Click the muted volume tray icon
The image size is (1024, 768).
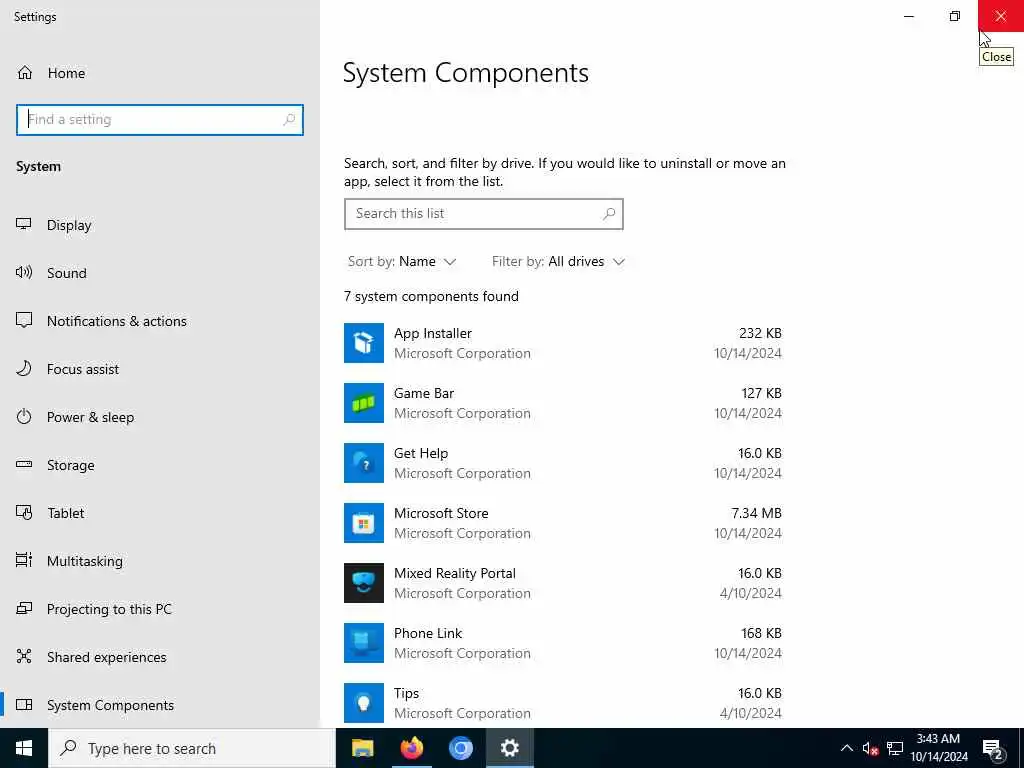870,748
